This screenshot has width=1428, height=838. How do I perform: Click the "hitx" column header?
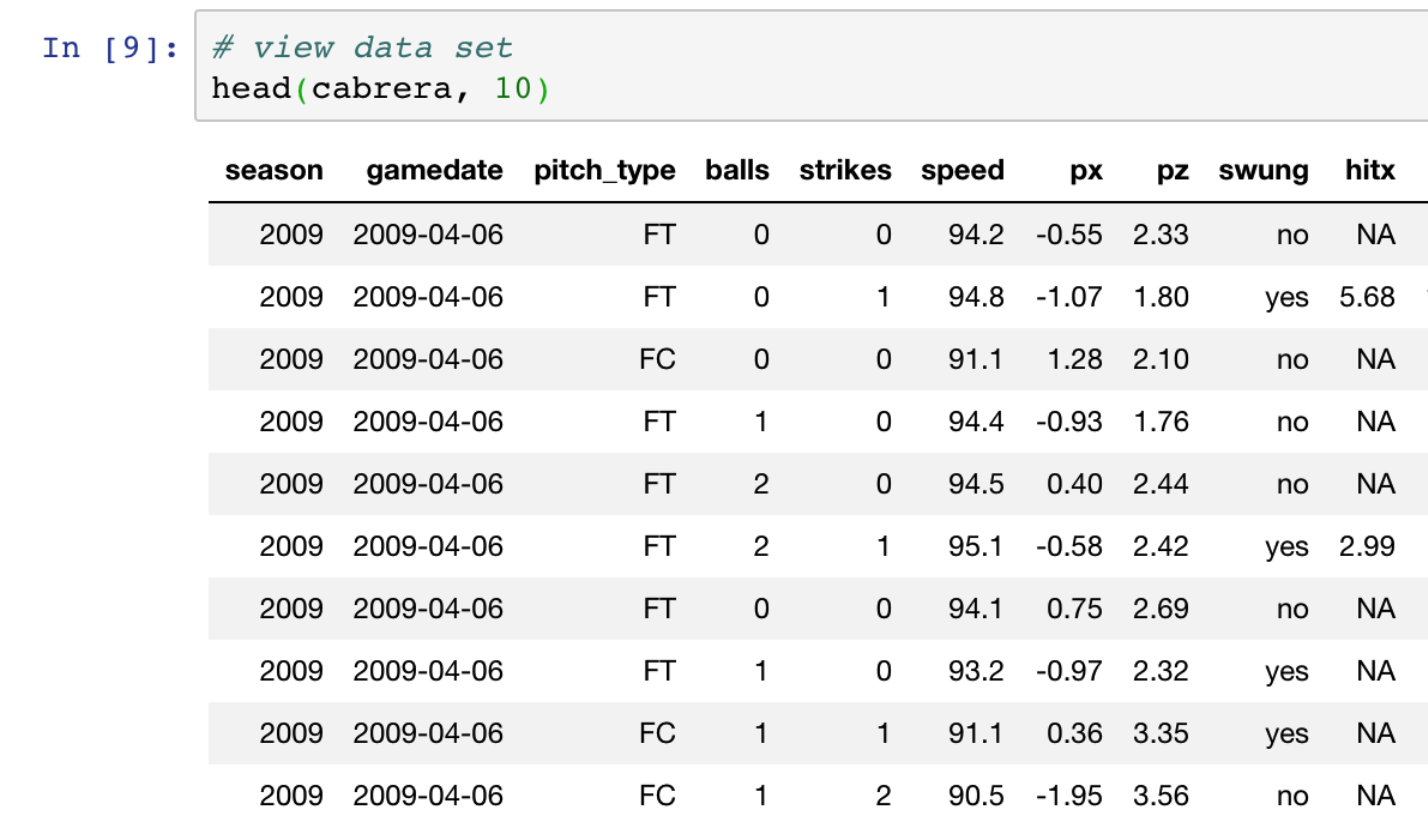point(1370,171)
